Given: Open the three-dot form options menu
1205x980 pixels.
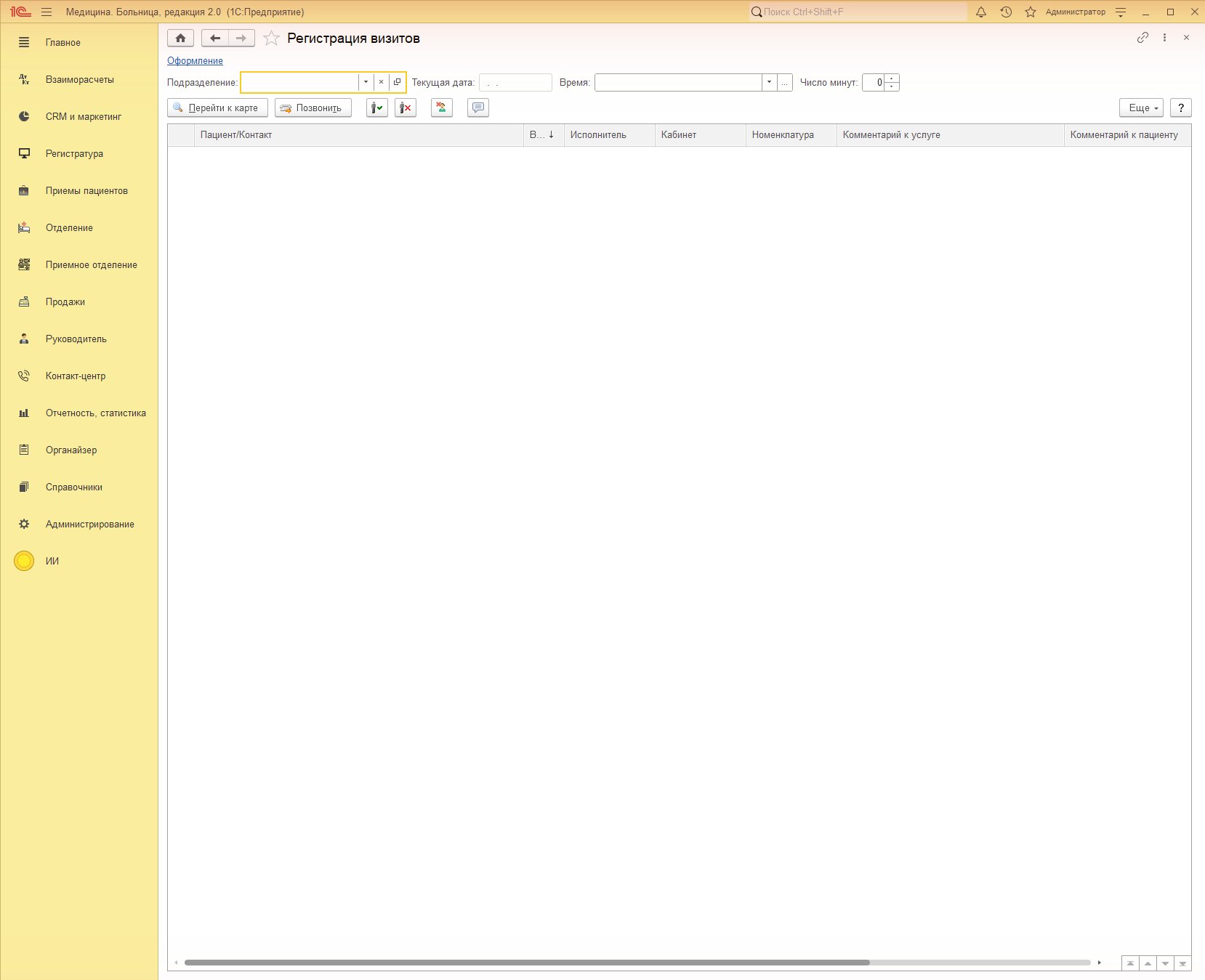Looking at the screenshot, I should pos(1164,38).
